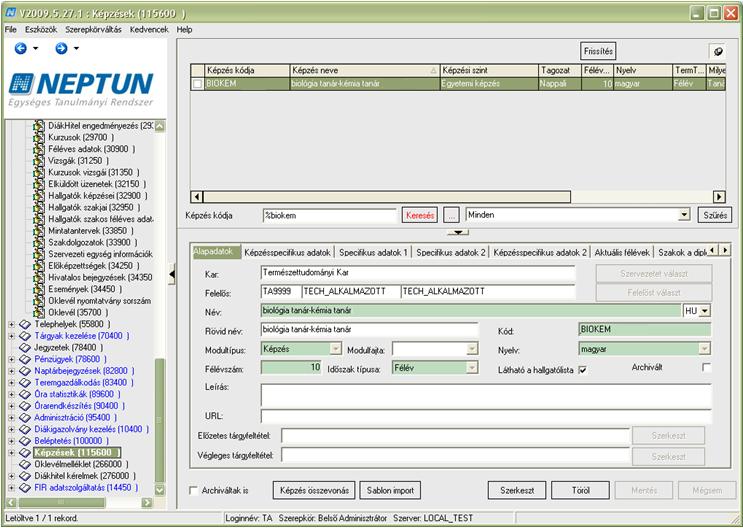Click the Kurzusok vizsgái (31350) icon
Screen dimensions: 743x528
(39, 173)
